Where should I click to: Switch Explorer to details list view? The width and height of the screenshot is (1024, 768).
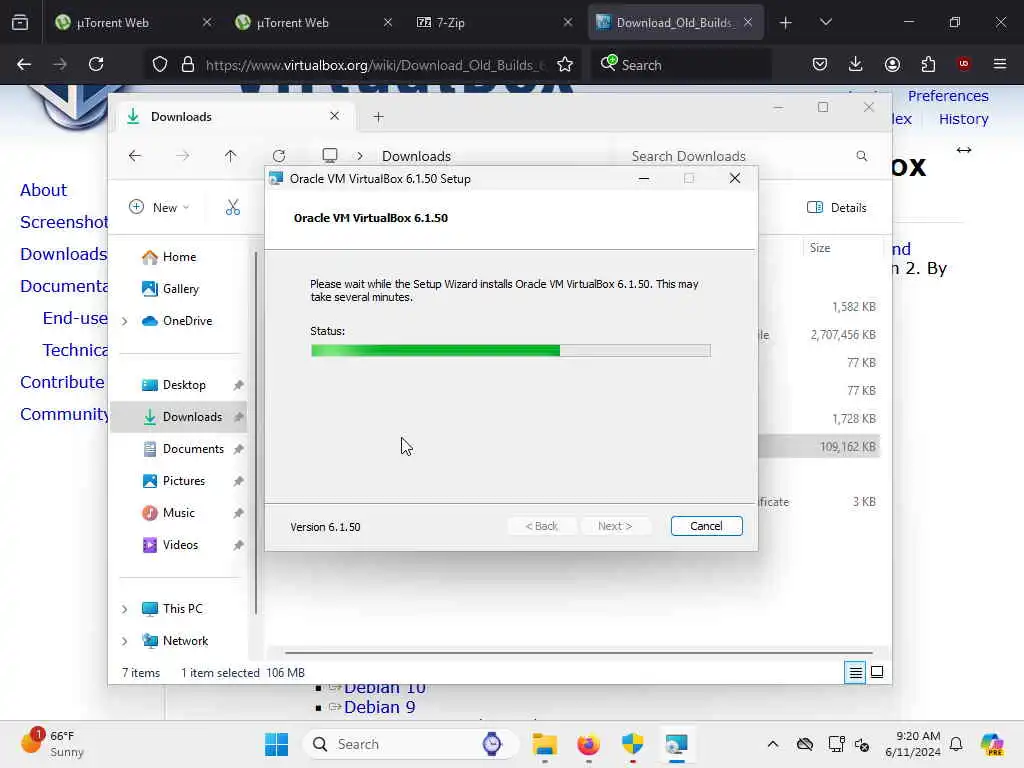coord(855,672)
